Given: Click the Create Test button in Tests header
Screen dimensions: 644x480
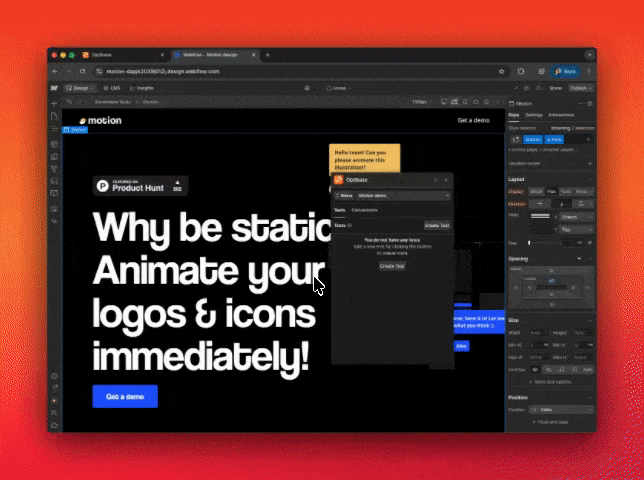Looking at the screenshot, I should [x=436, y=226].
